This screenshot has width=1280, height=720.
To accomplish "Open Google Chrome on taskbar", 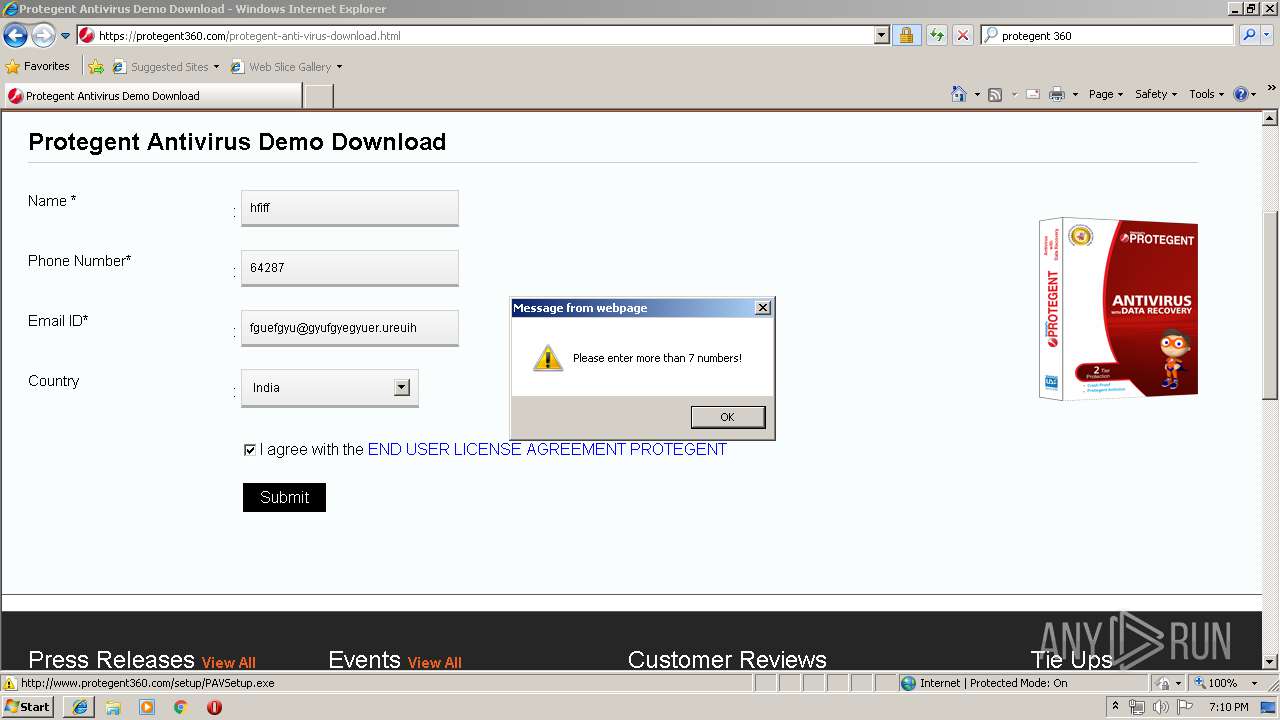I will [x=181, y=707].
